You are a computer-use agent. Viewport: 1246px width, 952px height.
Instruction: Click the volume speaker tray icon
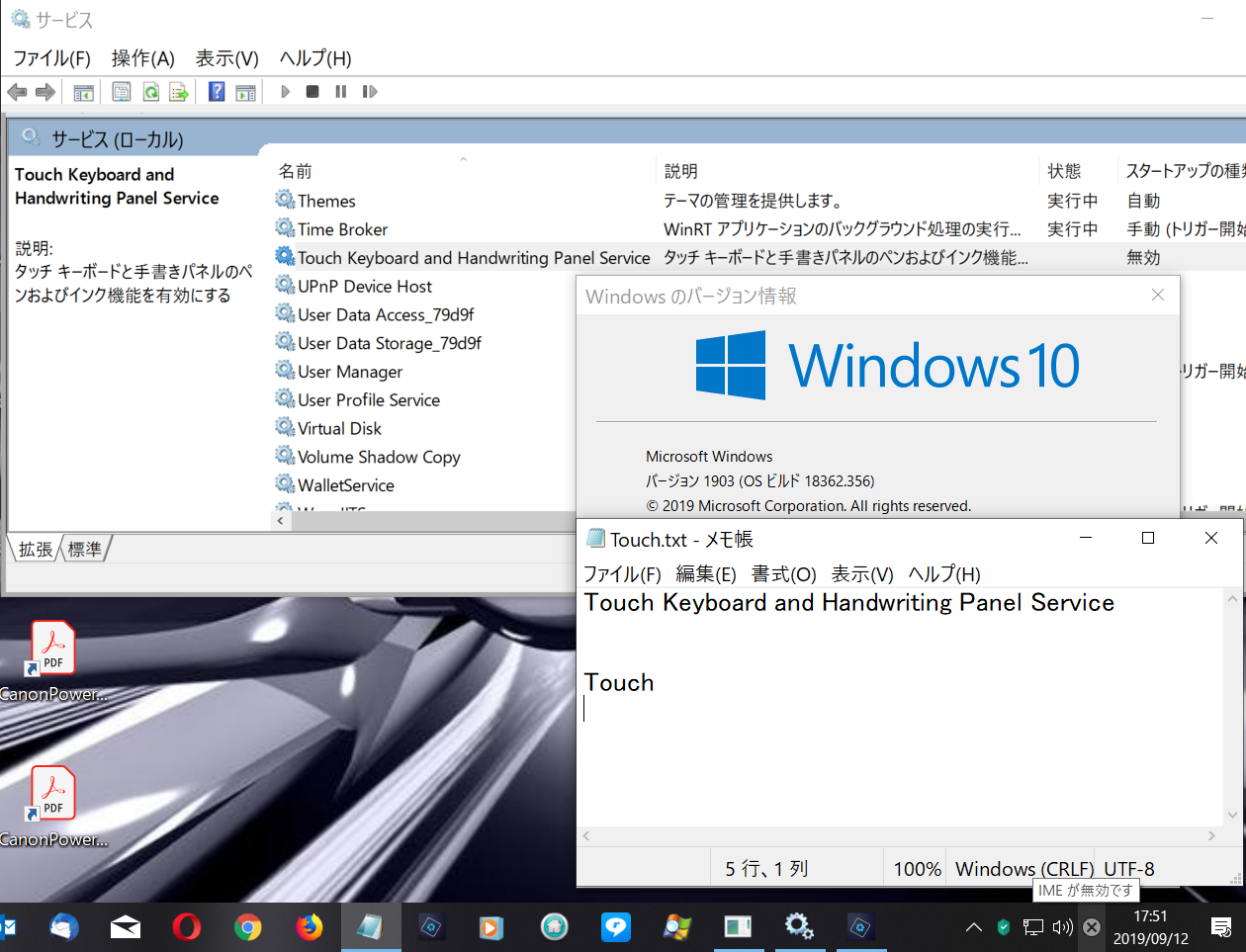[x=1063, y=927]
